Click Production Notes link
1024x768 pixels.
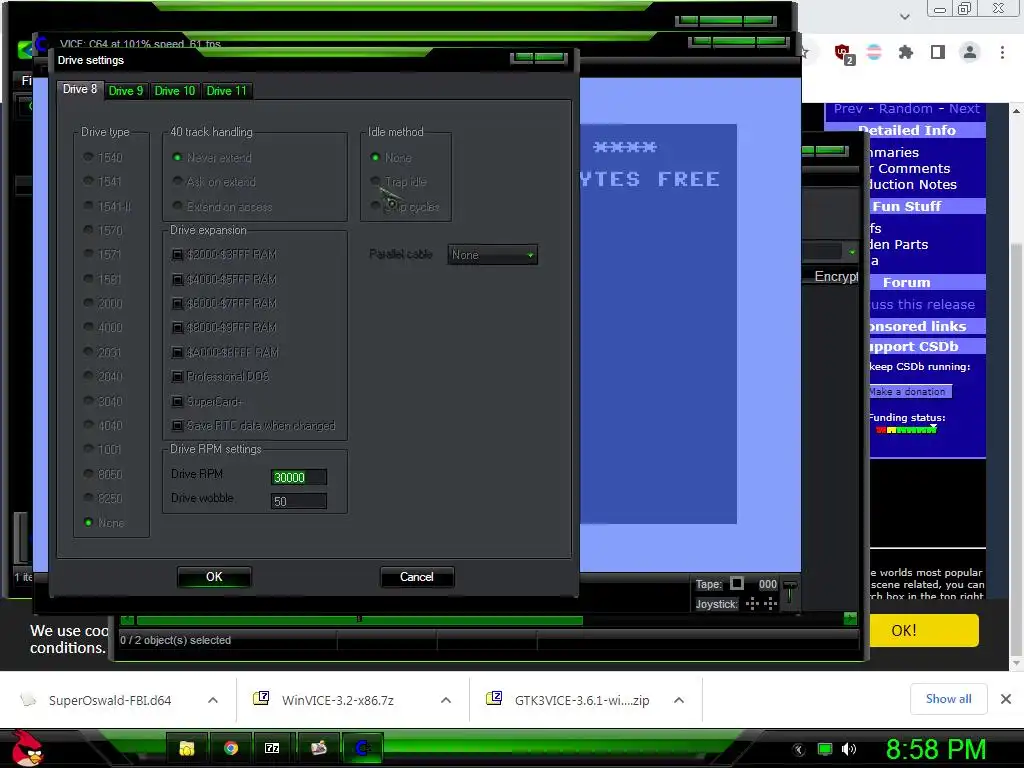tap(913, 185)
